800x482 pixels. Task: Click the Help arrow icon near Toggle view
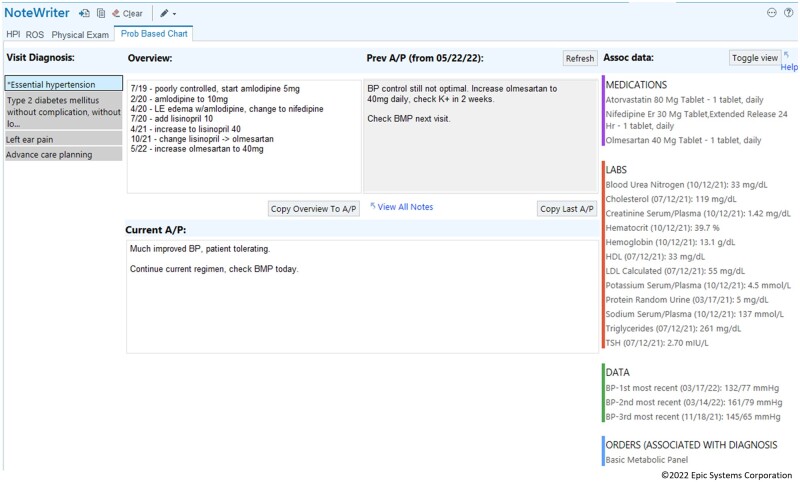[x=787, y=56]
